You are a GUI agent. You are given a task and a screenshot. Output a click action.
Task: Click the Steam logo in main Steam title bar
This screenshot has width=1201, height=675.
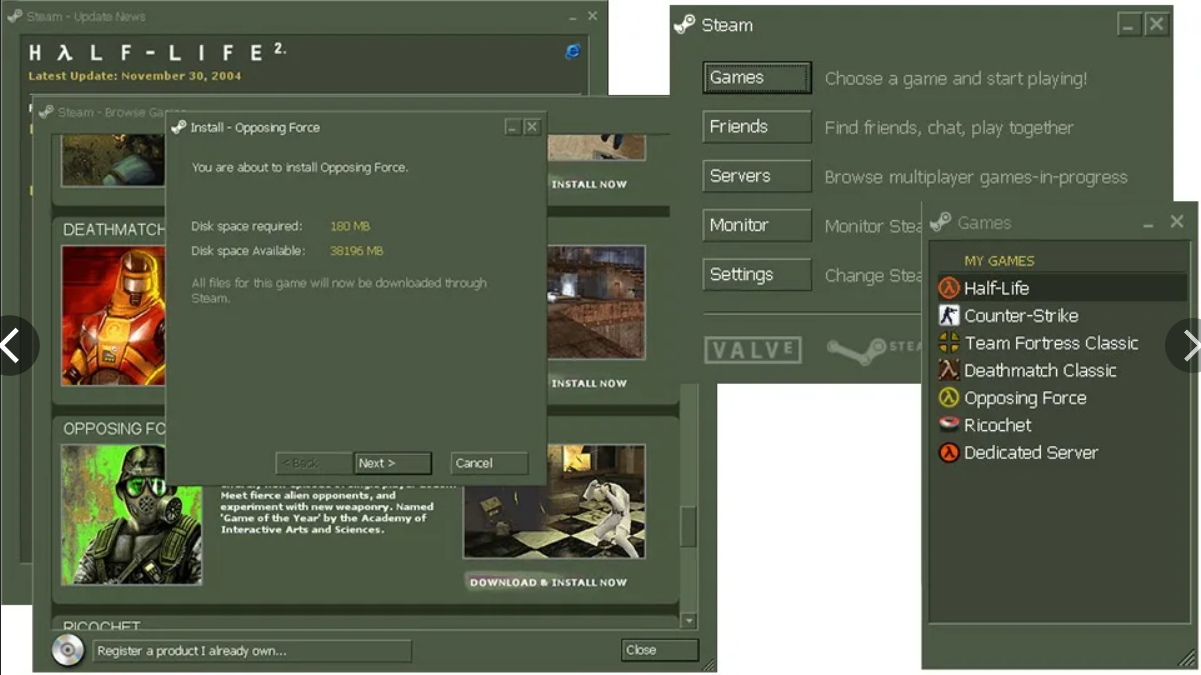[x=684, y=25]
